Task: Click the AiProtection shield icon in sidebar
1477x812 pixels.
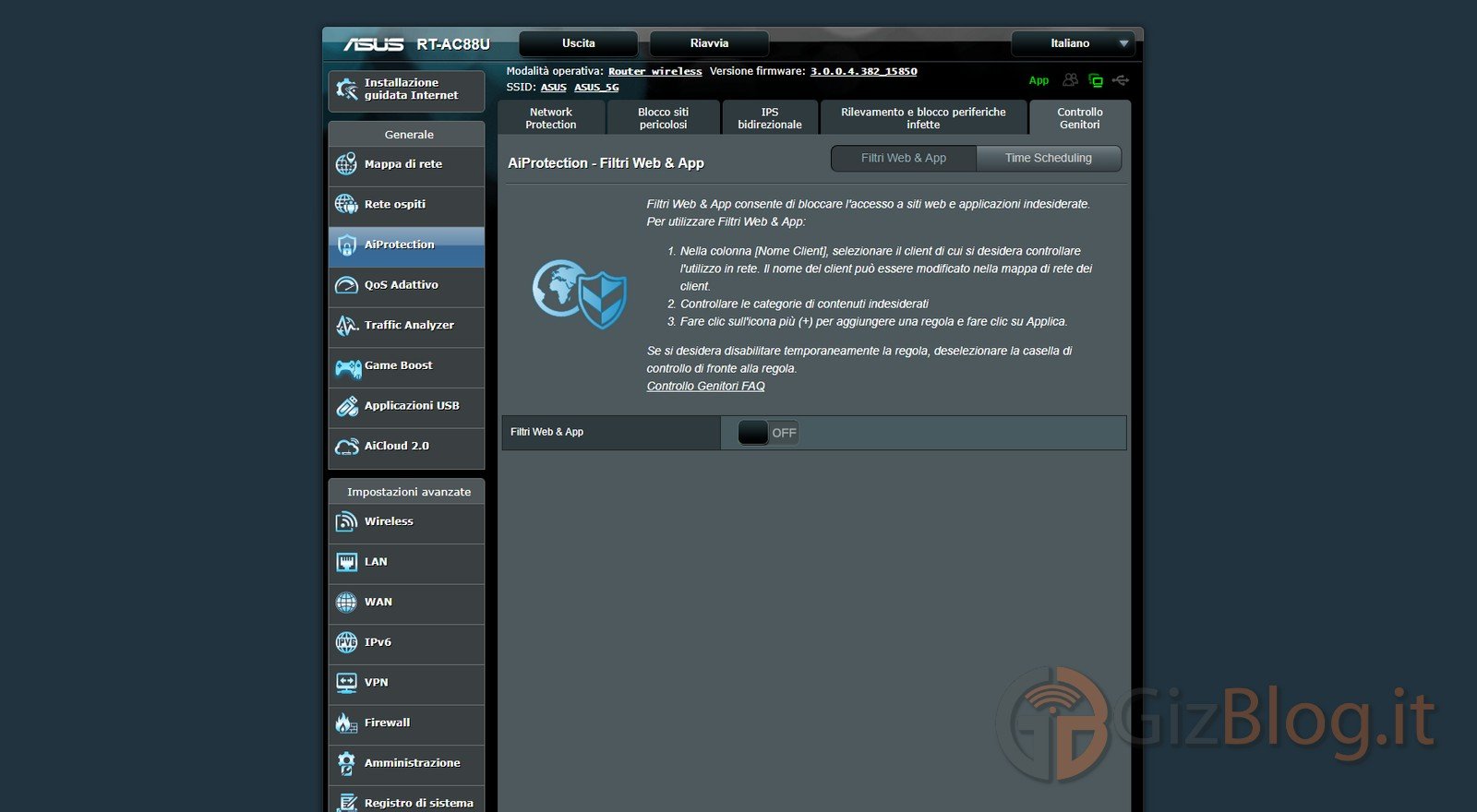Action: [346, 245]
